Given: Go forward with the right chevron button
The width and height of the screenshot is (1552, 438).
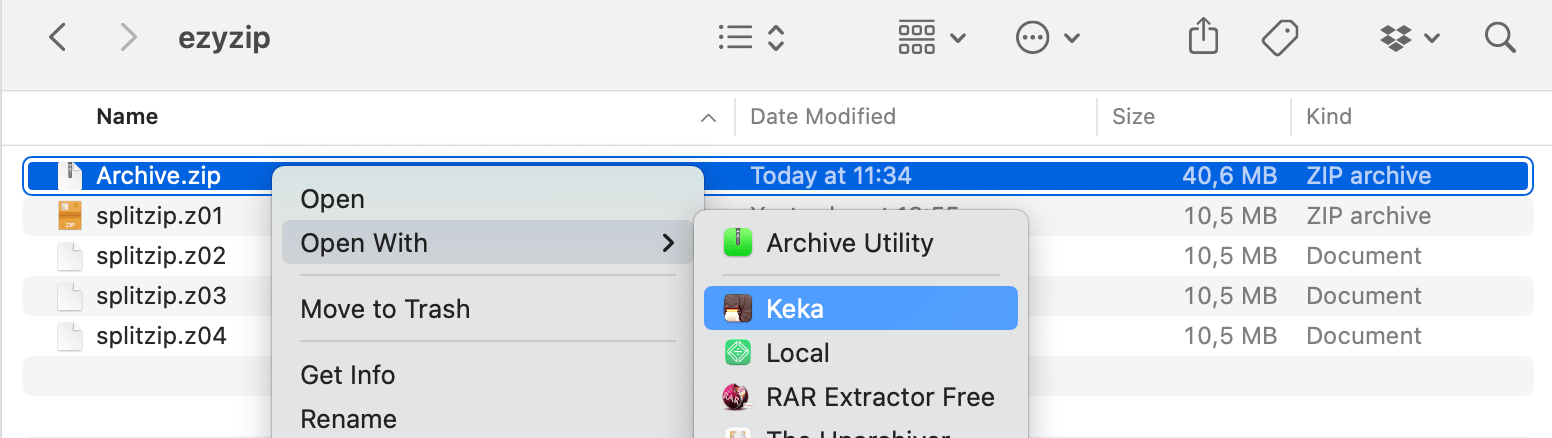Looking at the screenshot, I should pyautogui.click(x=128, y=38).
